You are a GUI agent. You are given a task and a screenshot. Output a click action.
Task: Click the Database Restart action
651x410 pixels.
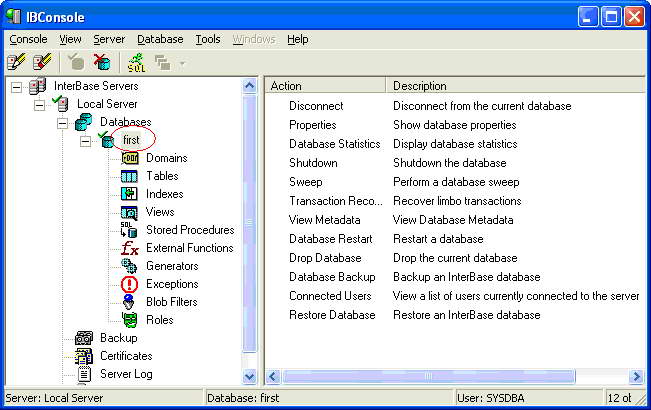point(331,239)
